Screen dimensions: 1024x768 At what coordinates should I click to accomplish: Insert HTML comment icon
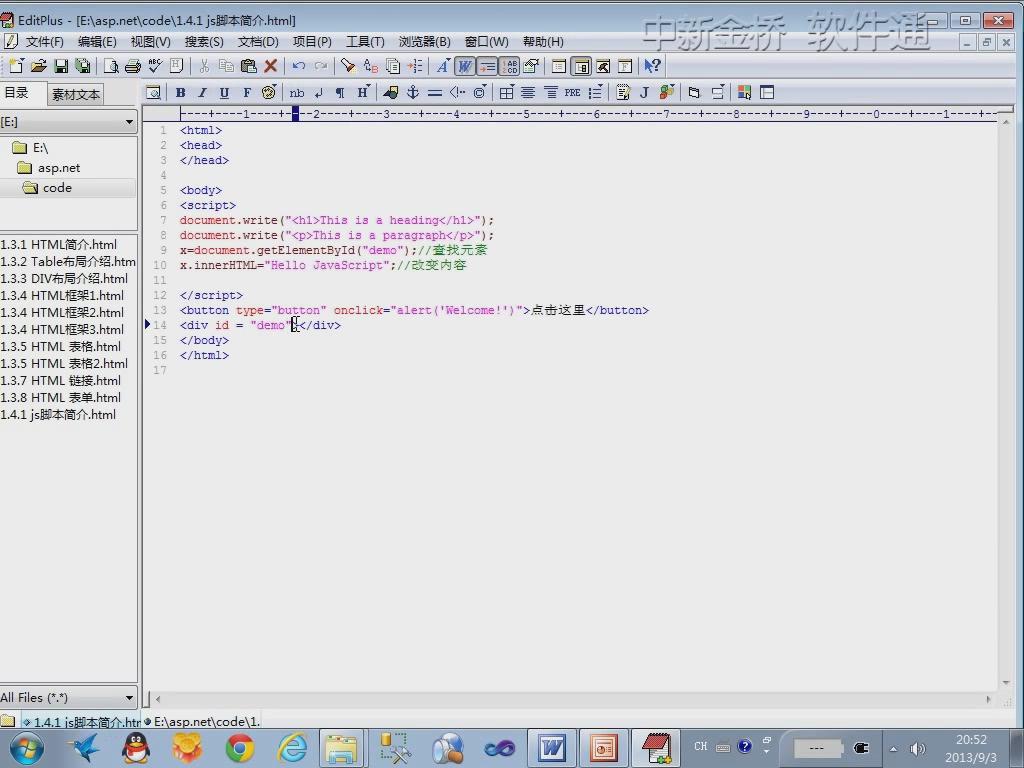click(x=457, y=93)
